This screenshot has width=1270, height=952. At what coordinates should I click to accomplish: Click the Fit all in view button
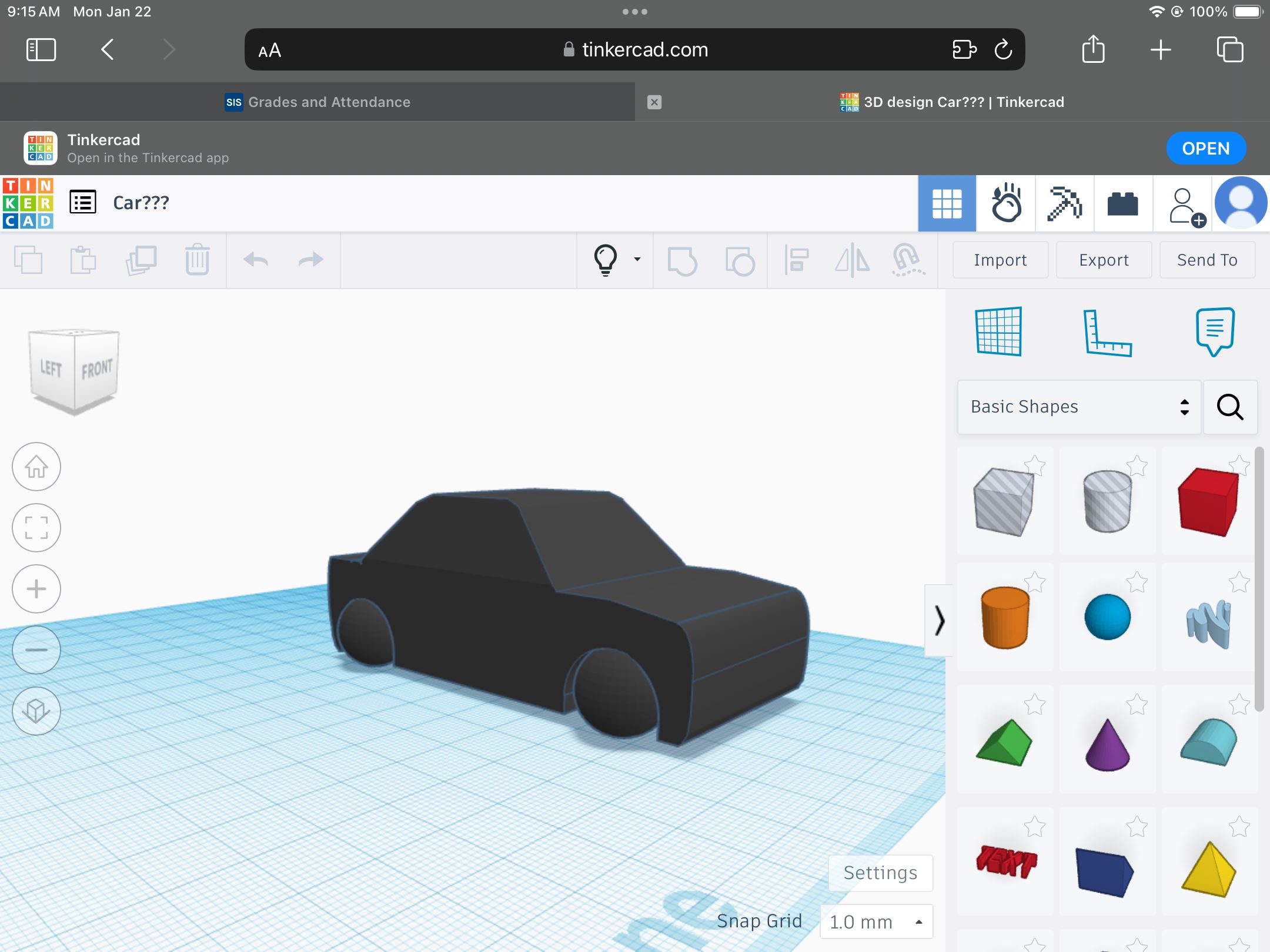click(36, 528)
